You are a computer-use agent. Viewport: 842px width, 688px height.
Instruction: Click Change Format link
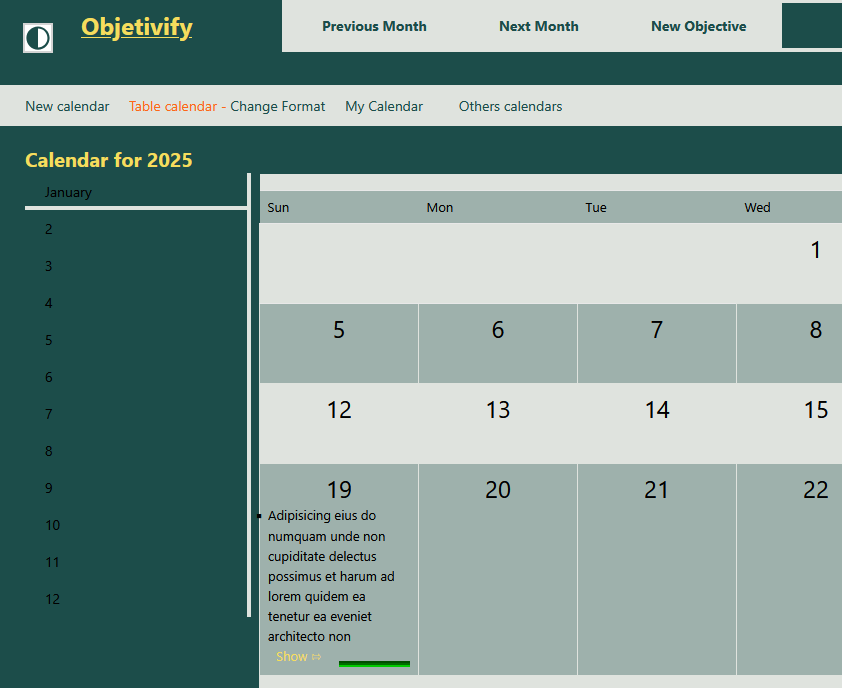point(278,106)
